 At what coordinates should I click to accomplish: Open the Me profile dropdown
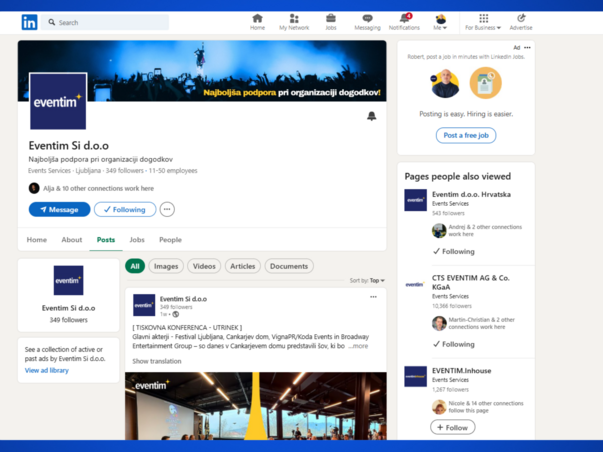(440, 22)
